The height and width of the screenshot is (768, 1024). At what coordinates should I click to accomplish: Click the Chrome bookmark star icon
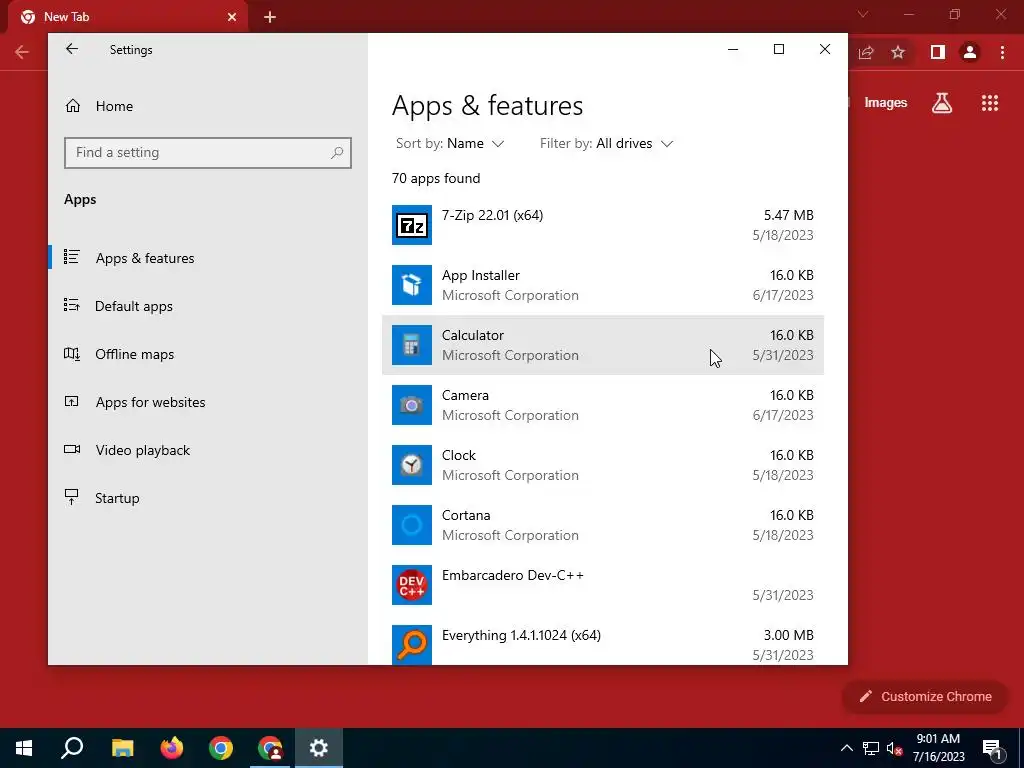point(898,52)
